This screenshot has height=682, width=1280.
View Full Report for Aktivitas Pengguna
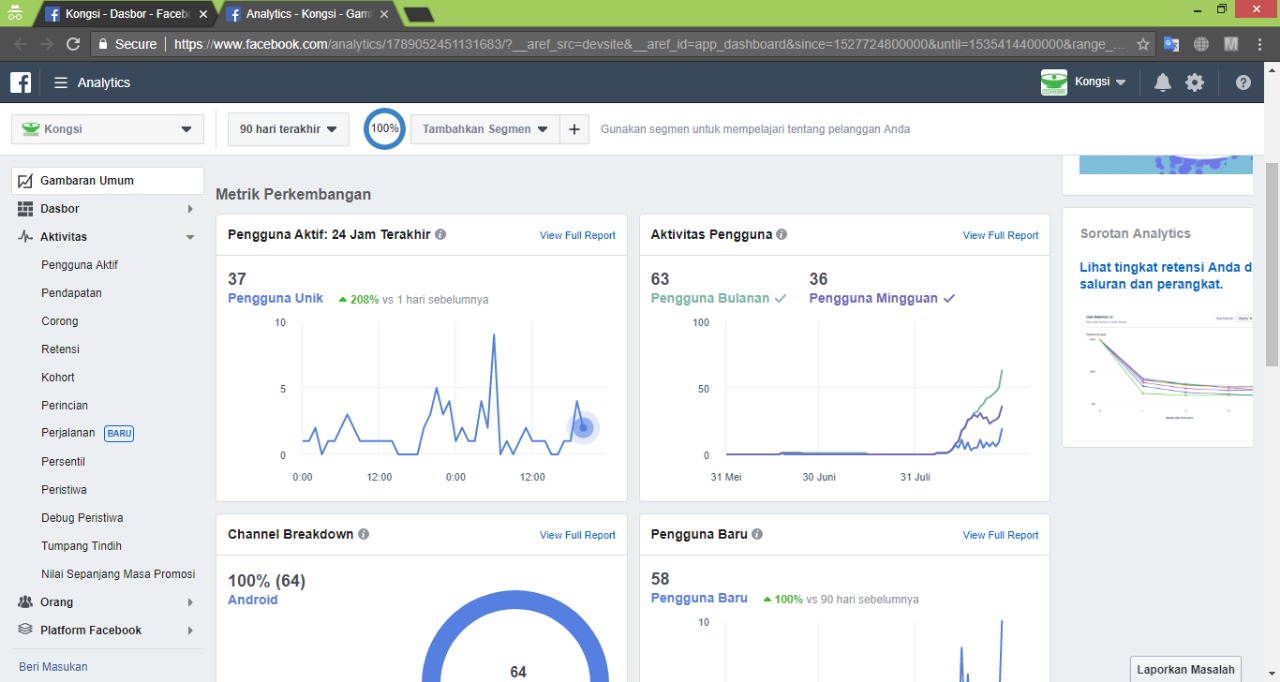click(1001, 235)
